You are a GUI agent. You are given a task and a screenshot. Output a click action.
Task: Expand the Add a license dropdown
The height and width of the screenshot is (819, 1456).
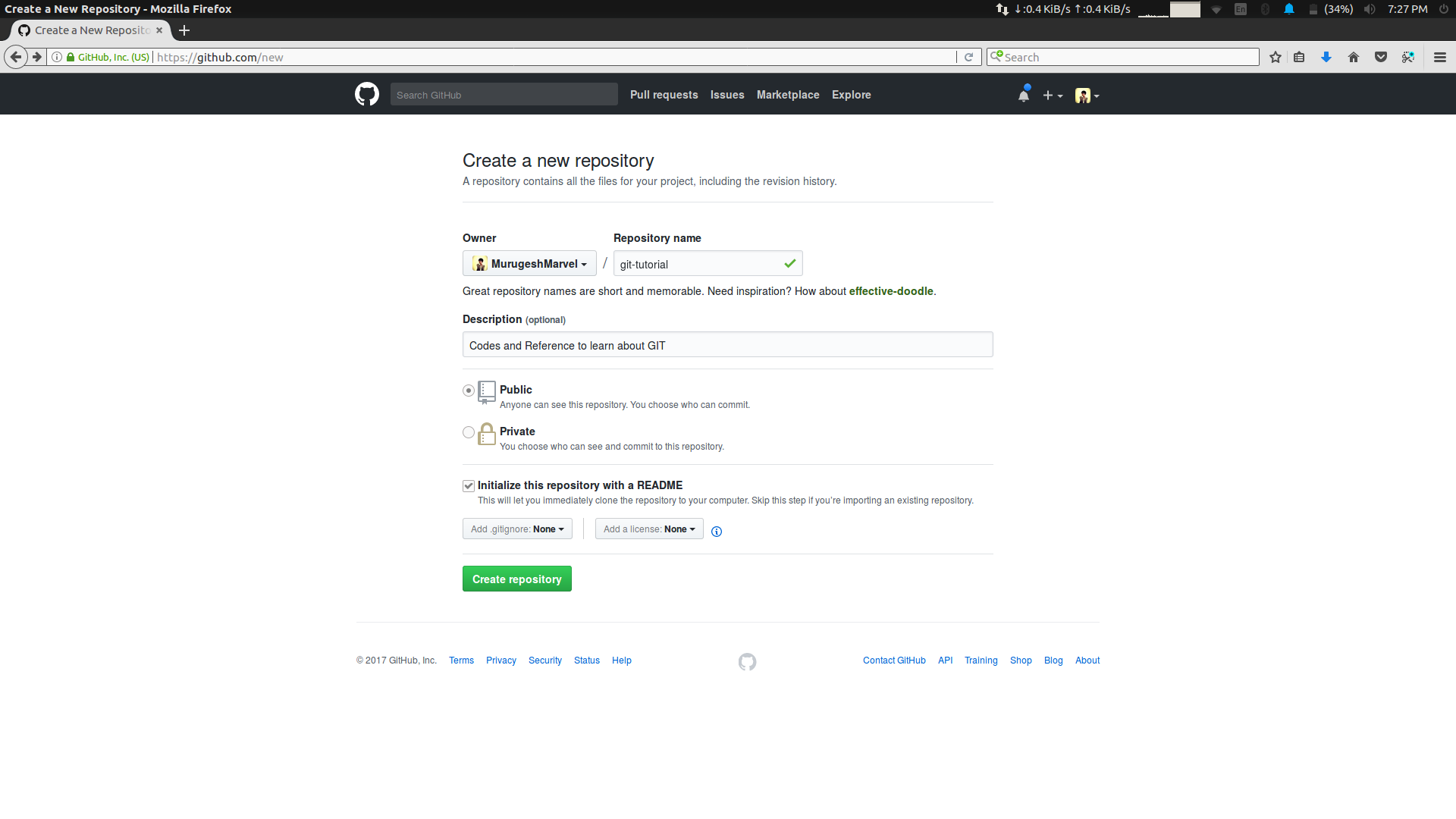[649, 529]
